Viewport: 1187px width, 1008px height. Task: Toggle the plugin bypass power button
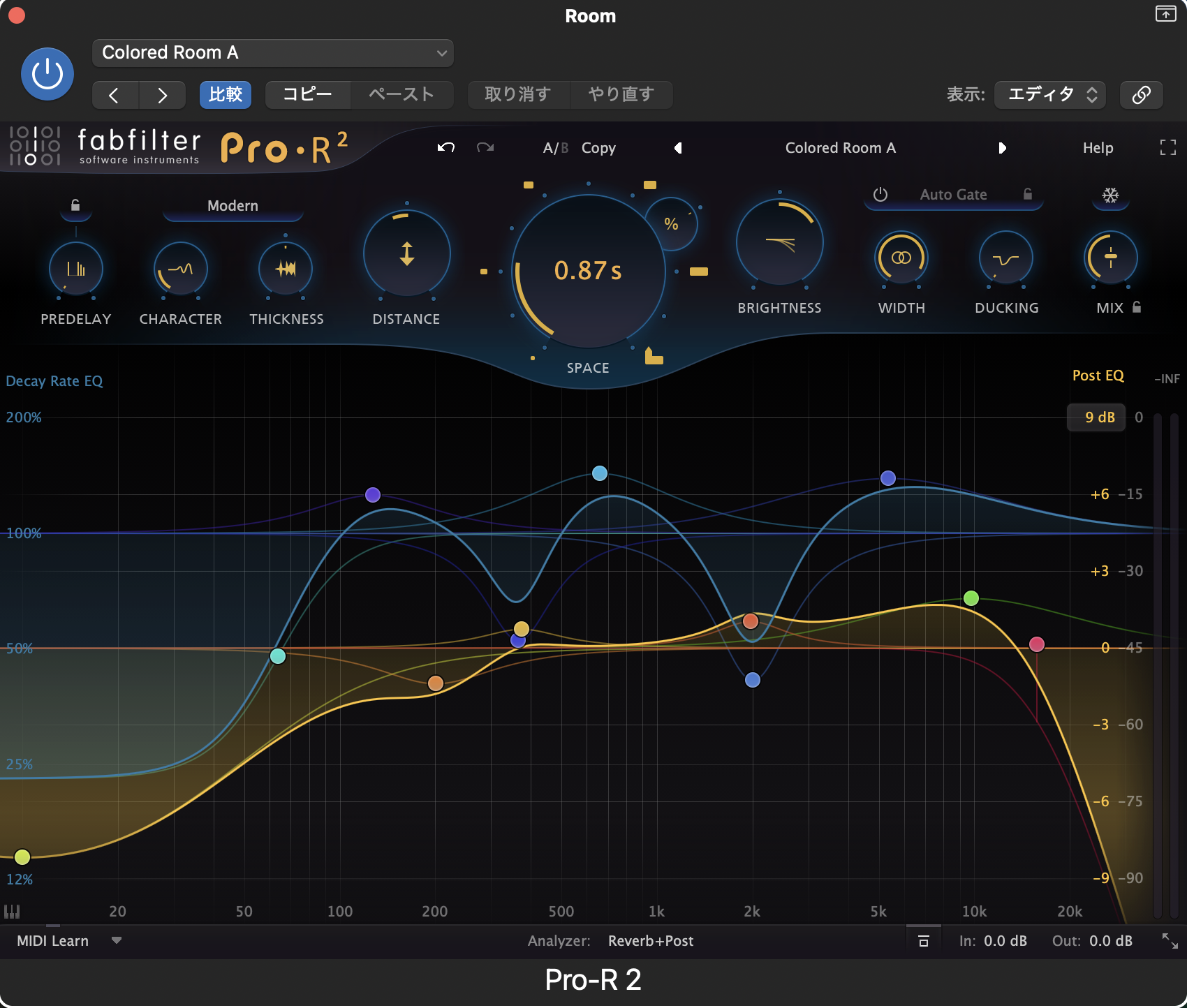[47, 74]
